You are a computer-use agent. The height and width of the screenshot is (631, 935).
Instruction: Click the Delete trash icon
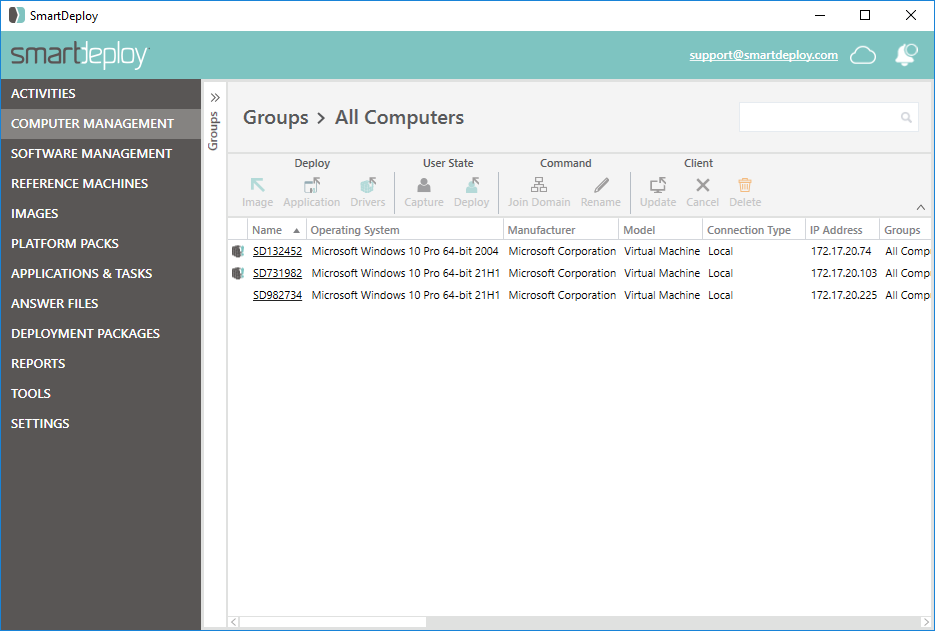tap(745, 185)
